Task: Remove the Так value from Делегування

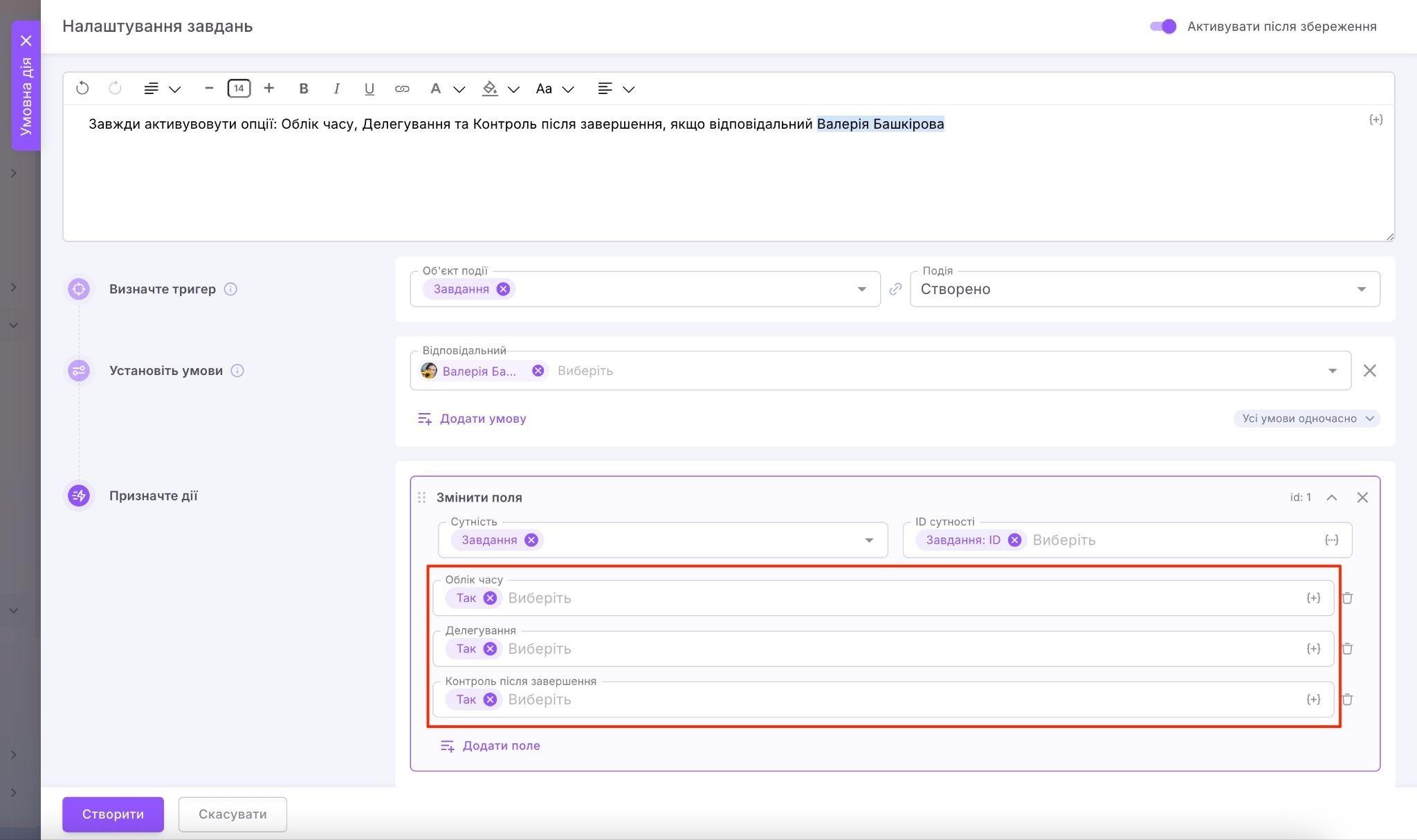Action: (x=490, y=649)
